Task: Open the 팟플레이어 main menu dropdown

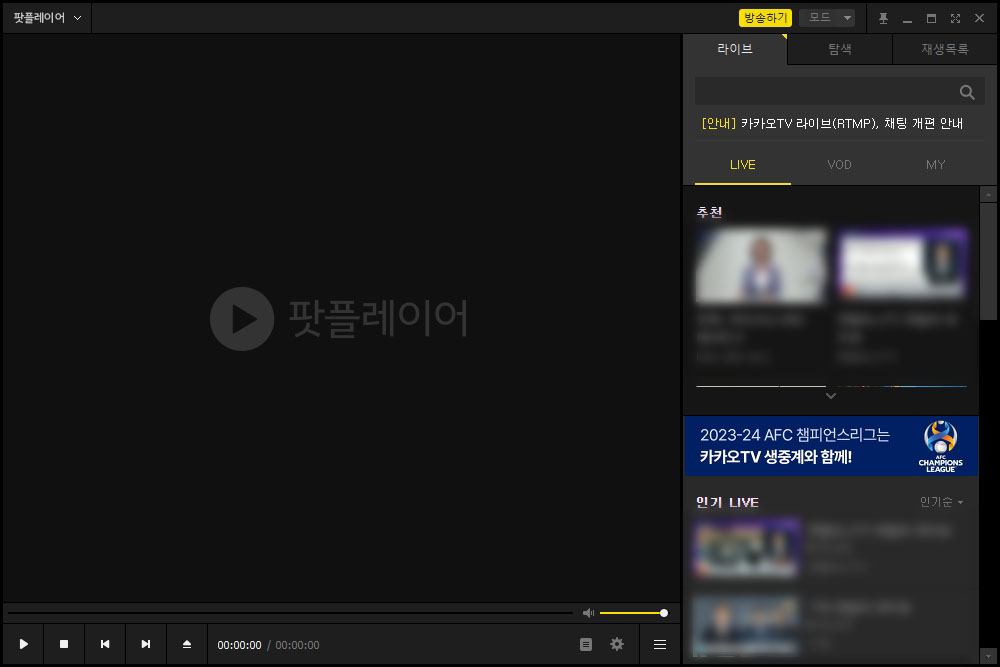Action: [47, 18]
